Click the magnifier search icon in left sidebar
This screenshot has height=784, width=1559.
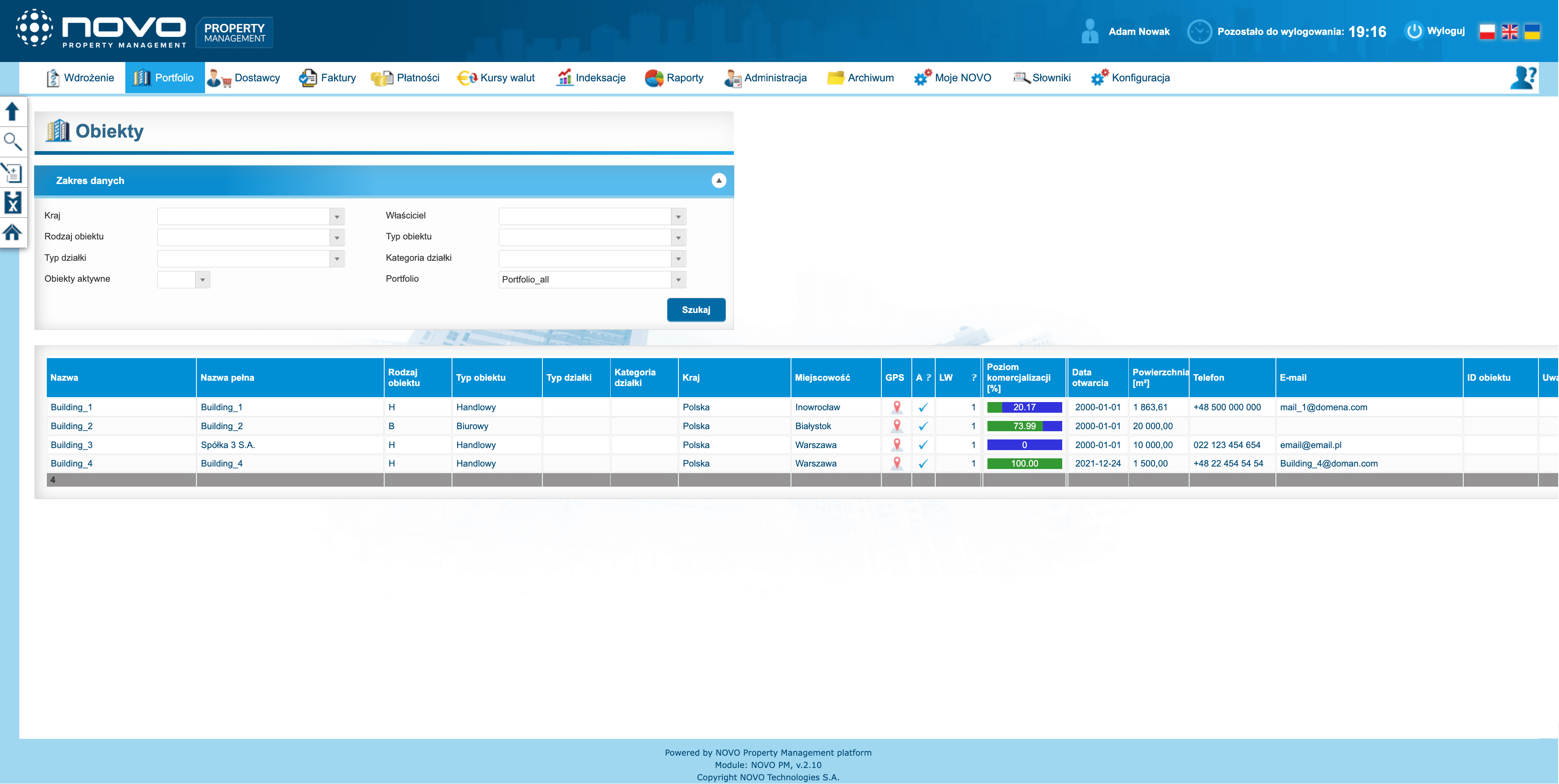13,142
